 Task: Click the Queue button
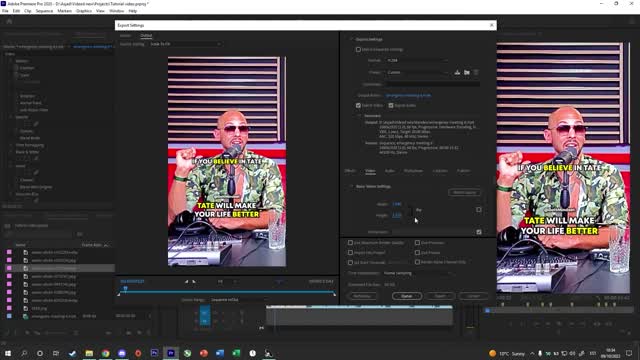[x=407, y=296]
